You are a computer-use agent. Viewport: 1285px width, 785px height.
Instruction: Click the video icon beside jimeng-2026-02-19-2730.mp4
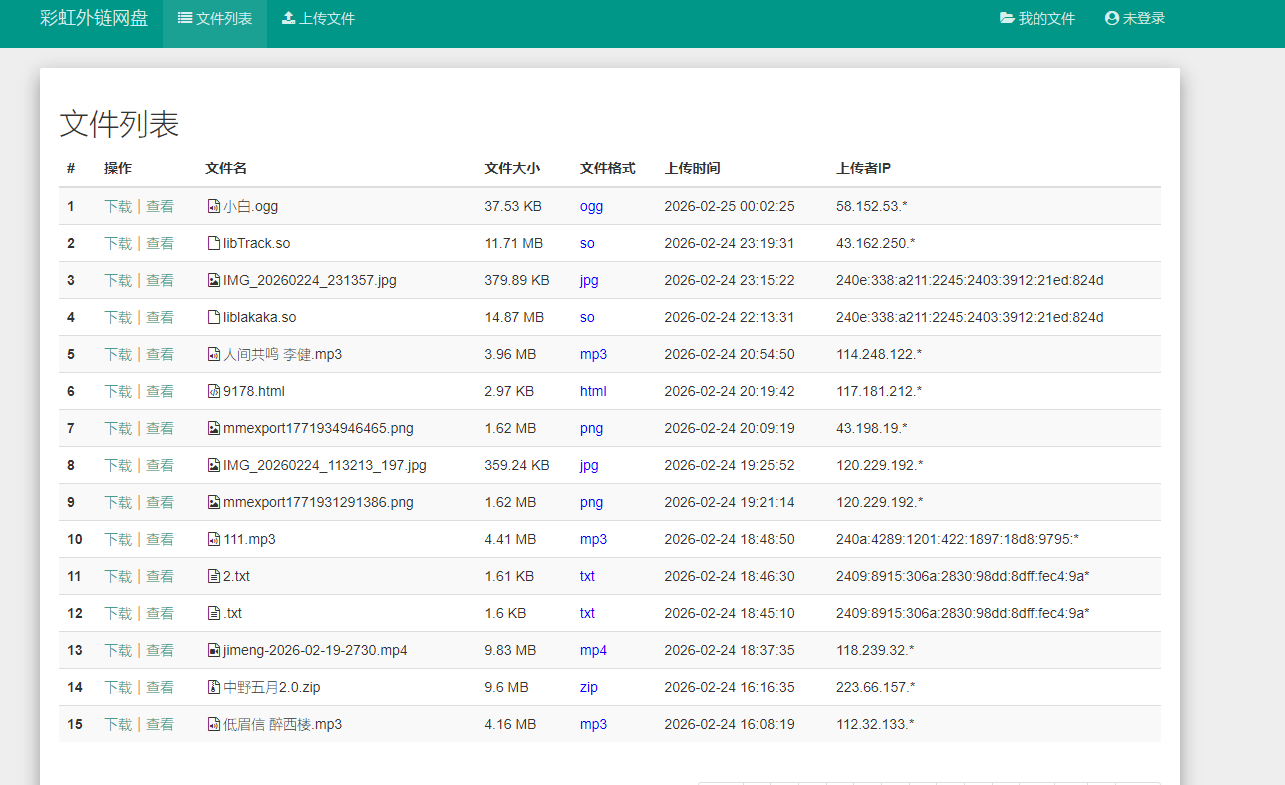tap(213, 651)
